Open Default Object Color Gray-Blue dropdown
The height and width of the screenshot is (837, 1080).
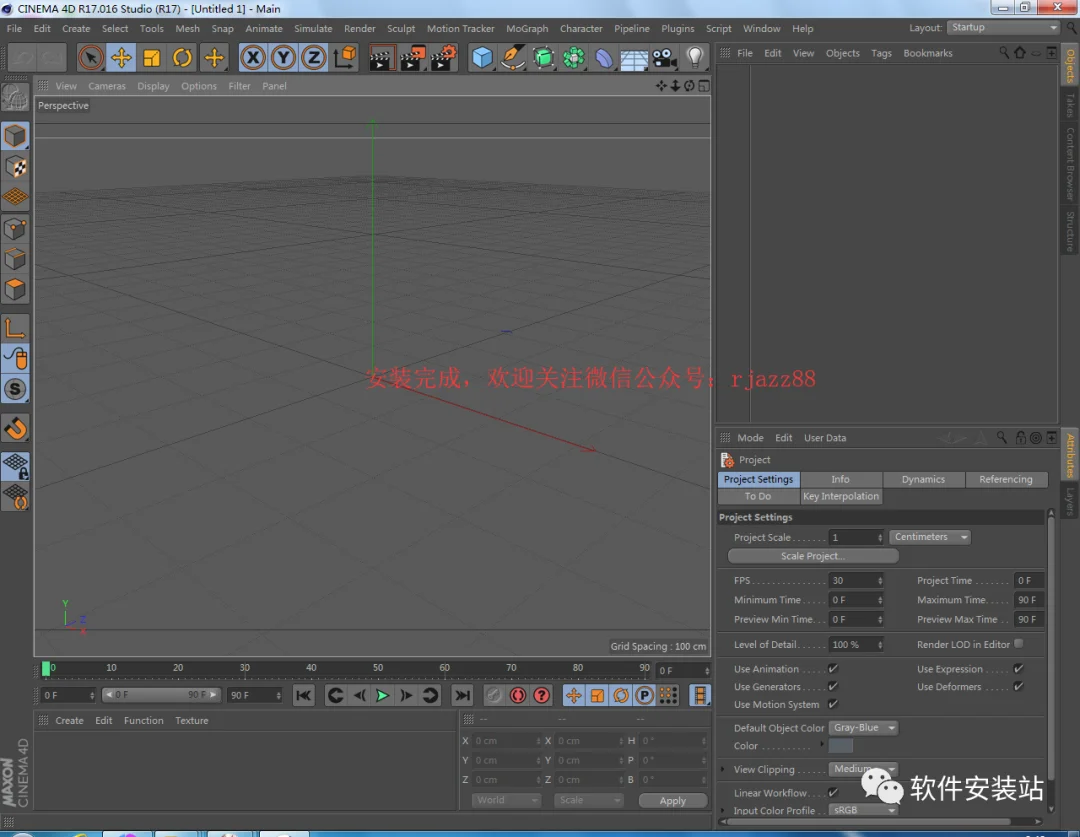click(x=864, y=728)
